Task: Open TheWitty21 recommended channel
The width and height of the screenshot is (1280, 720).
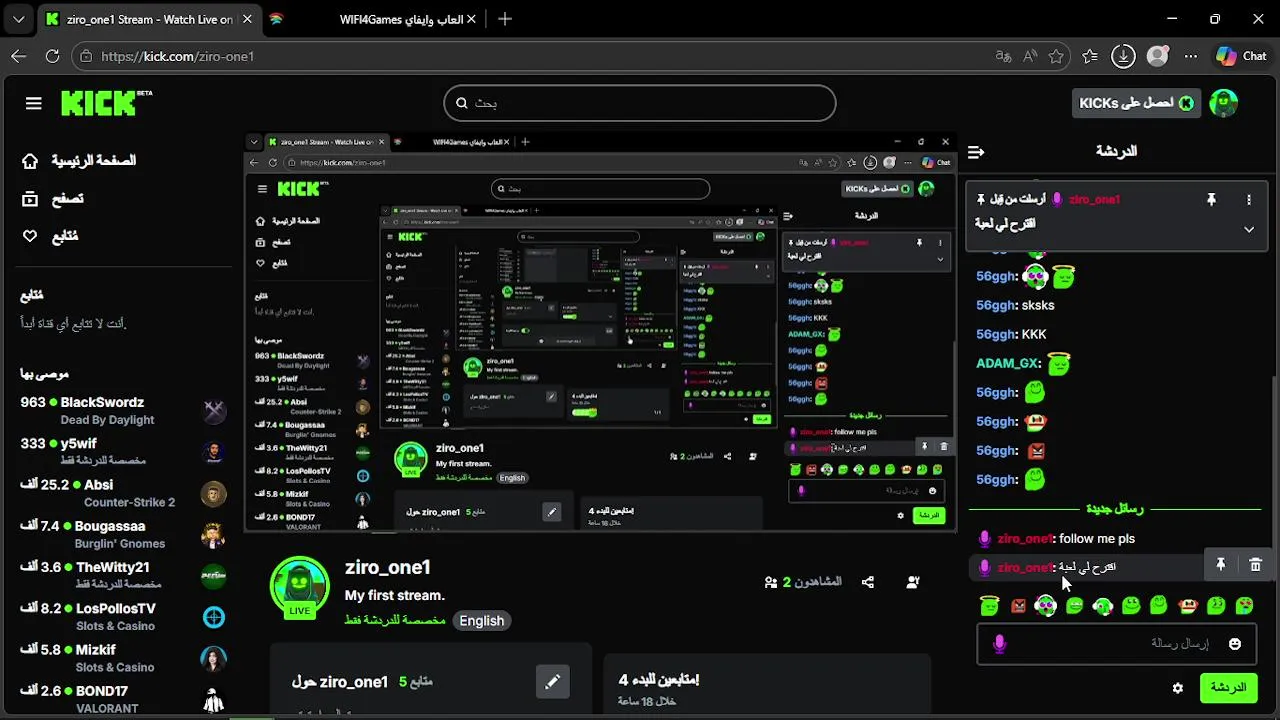Action: click(122, 575)
